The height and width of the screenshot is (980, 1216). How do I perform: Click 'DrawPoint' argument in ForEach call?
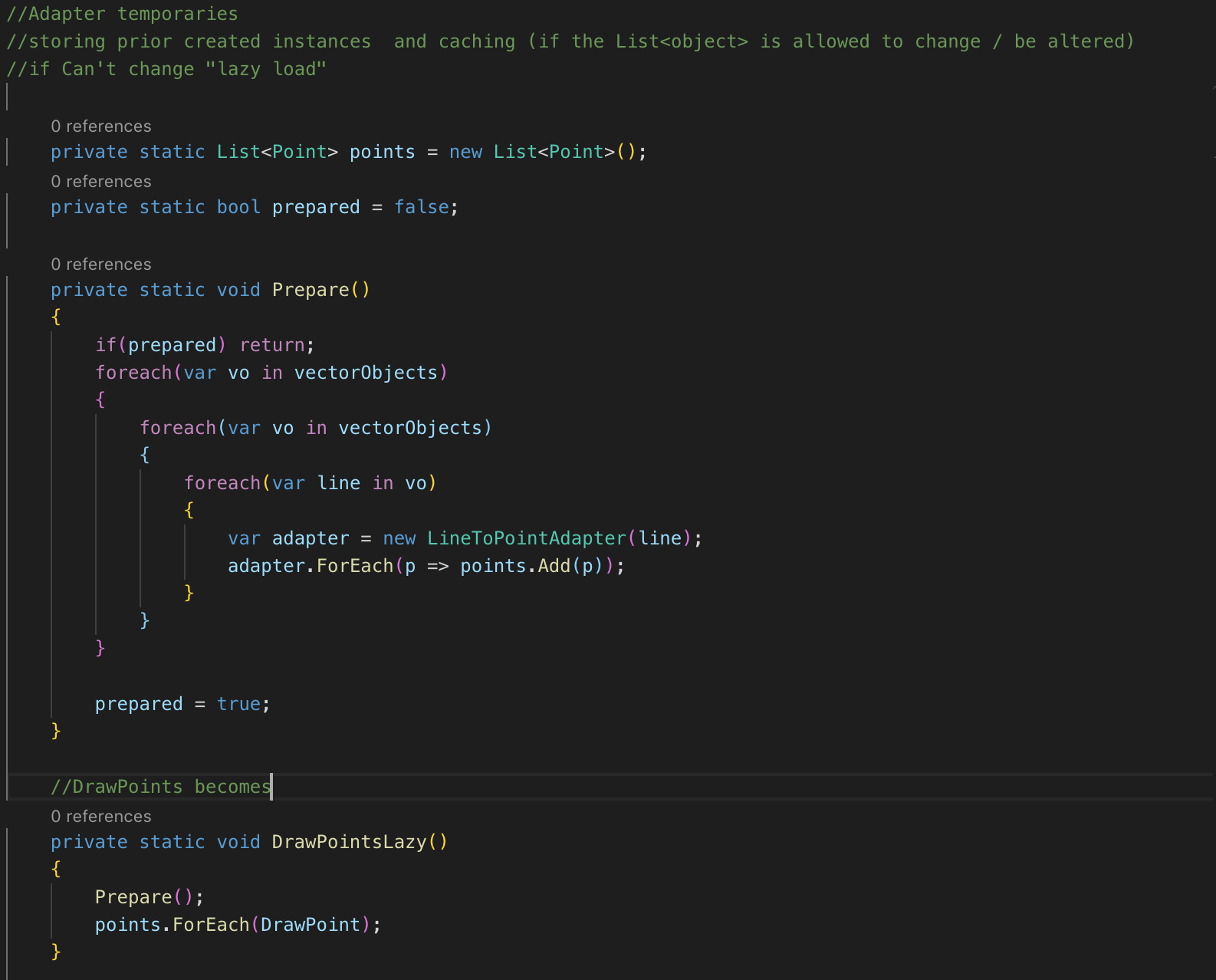point(311,925)
